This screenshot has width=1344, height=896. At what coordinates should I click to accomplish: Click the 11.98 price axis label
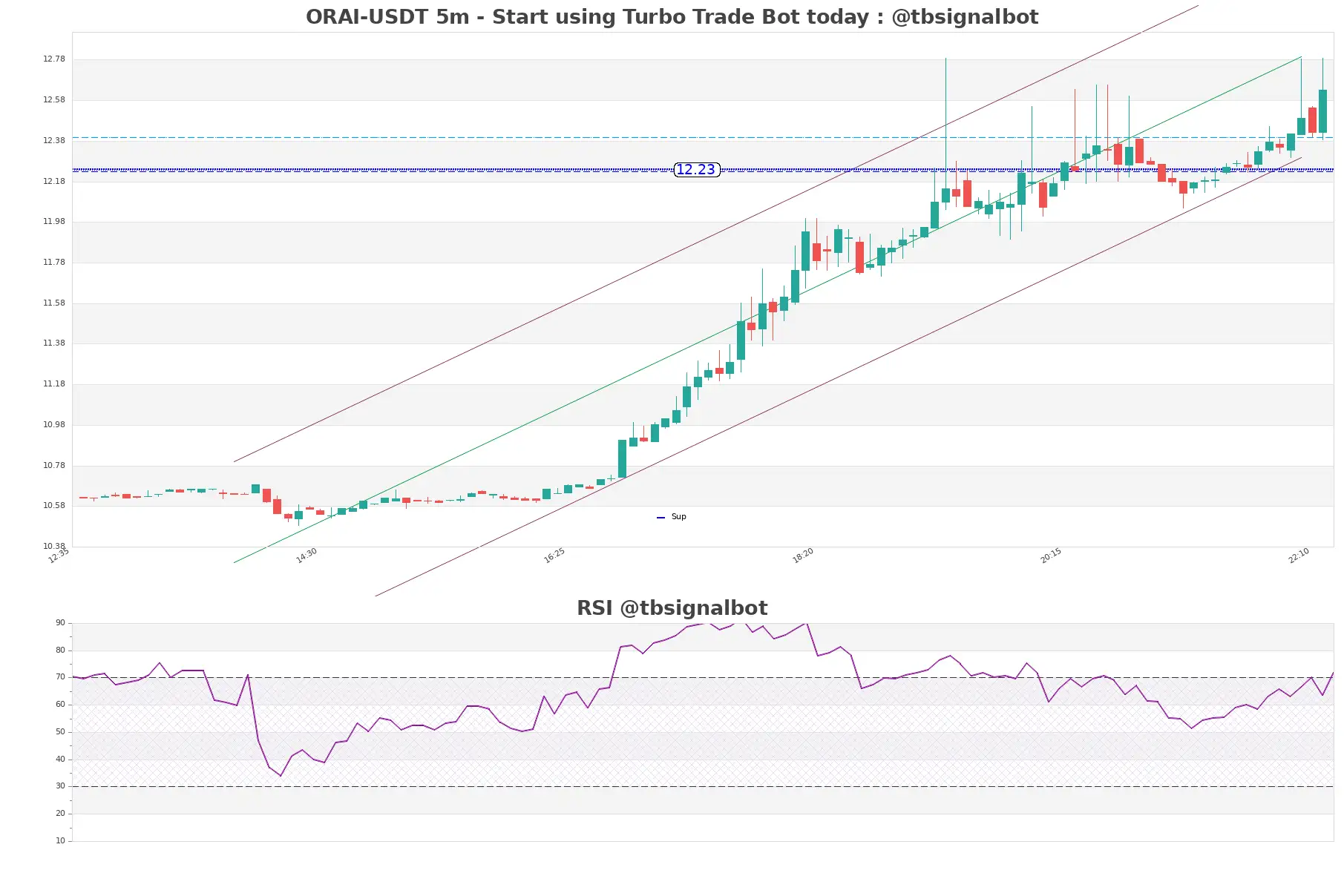(x=54, y=222)
